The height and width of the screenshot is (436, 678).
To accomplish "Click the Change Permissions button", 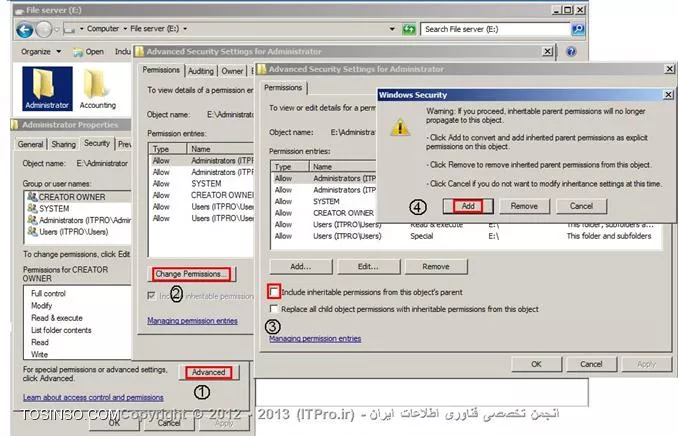I will pyautogui.click(x=191, y=274).
